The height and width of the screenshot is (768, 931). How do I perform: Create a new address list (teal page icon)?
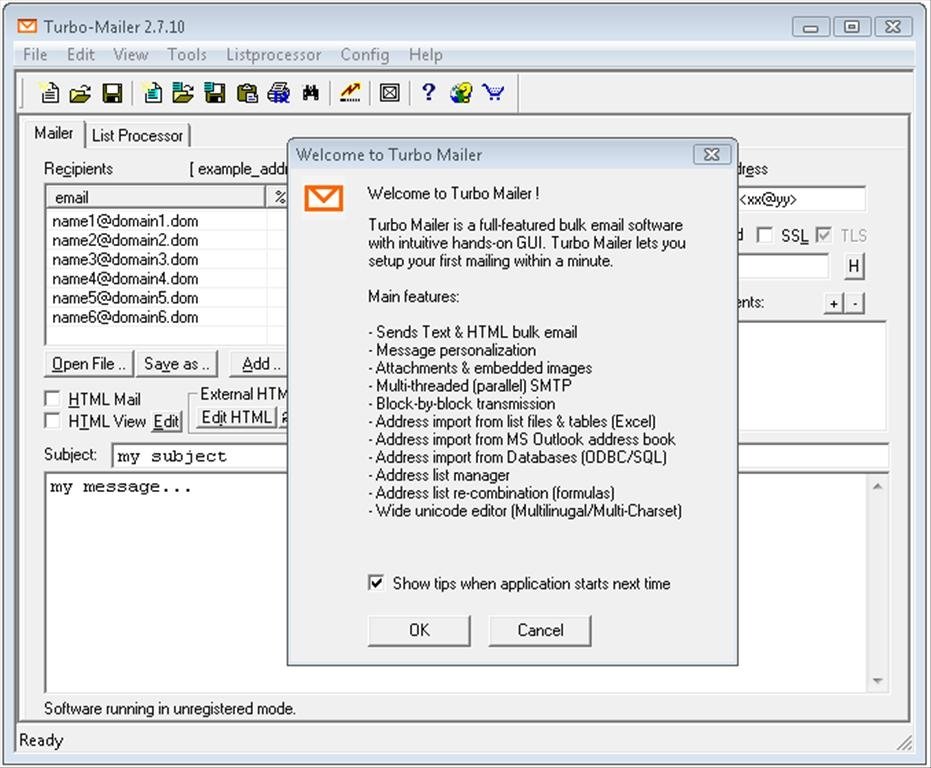pos(153,93)
